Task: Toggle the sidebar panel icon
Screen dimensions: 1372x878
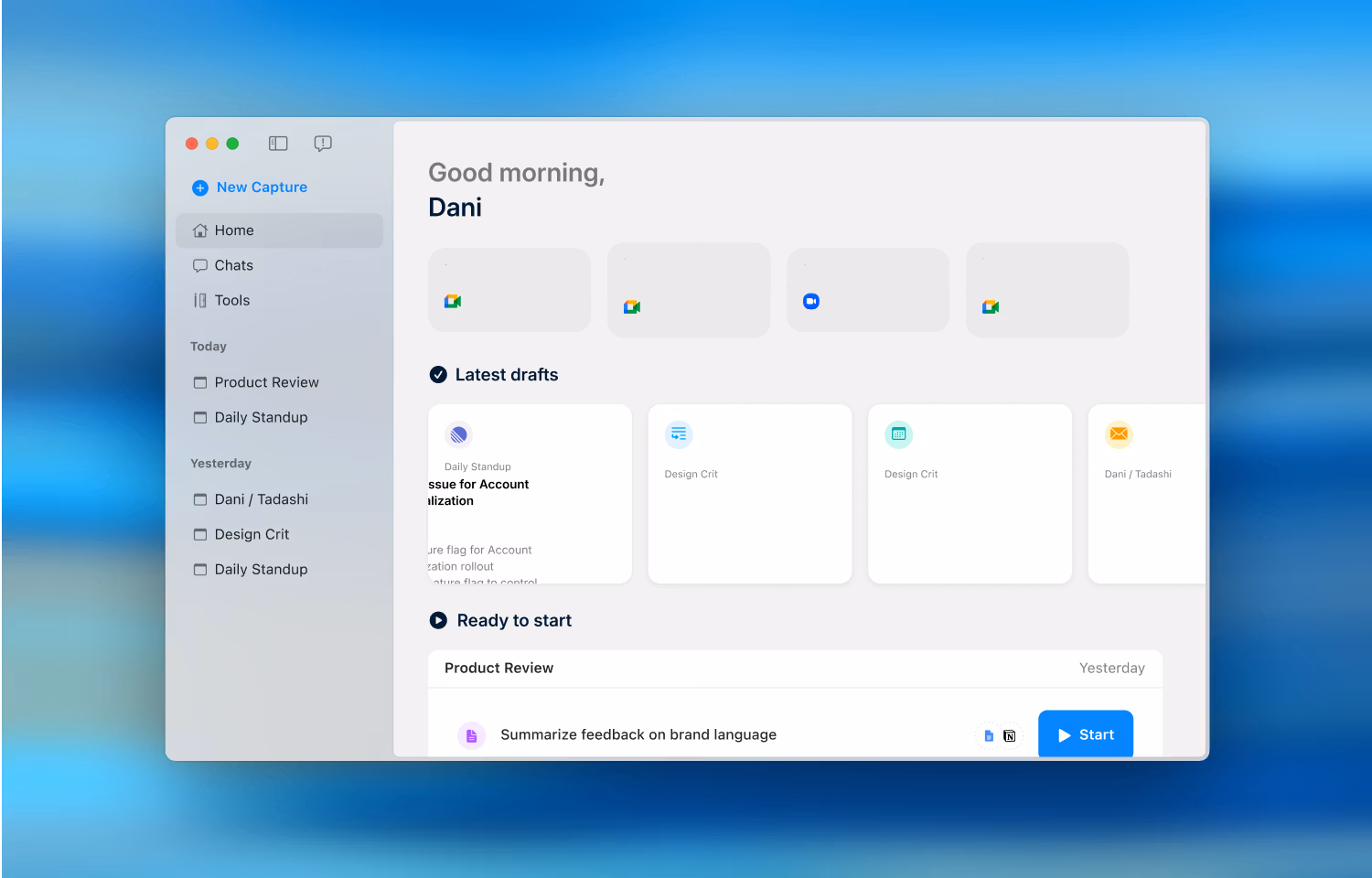Action: tap(278, 144)
